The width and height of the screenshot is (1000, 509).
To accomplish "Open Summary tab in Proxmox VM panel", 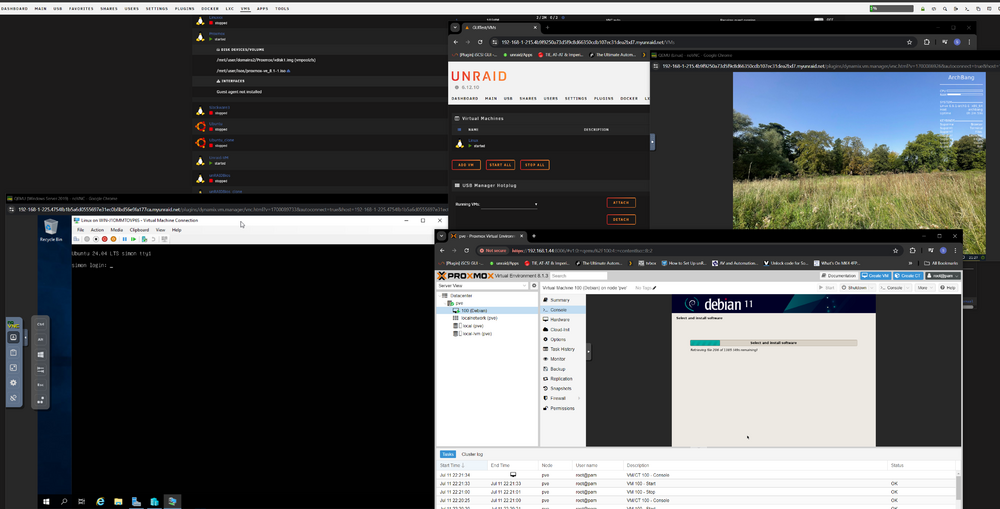I will 560,300.
